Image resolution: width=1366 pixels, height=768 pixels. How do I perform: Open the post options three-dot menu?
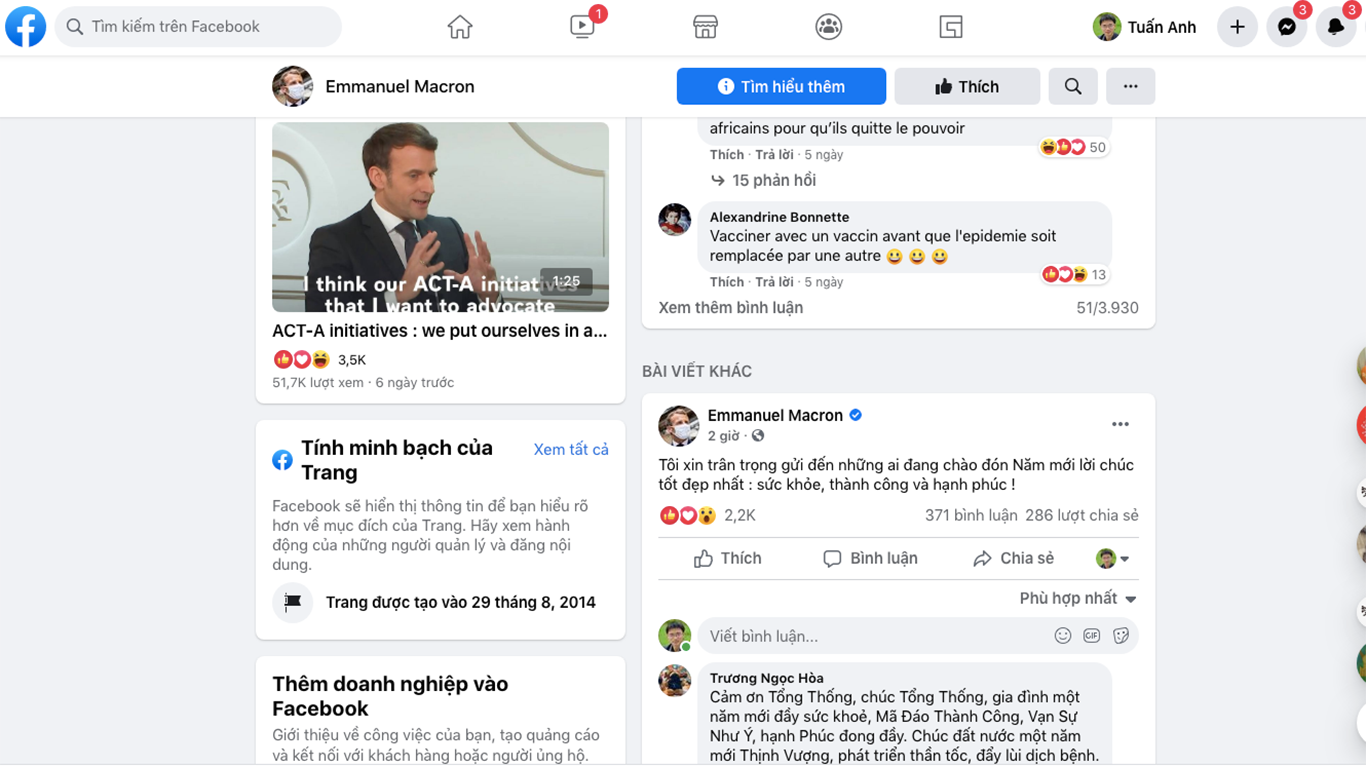(1120, 424)
